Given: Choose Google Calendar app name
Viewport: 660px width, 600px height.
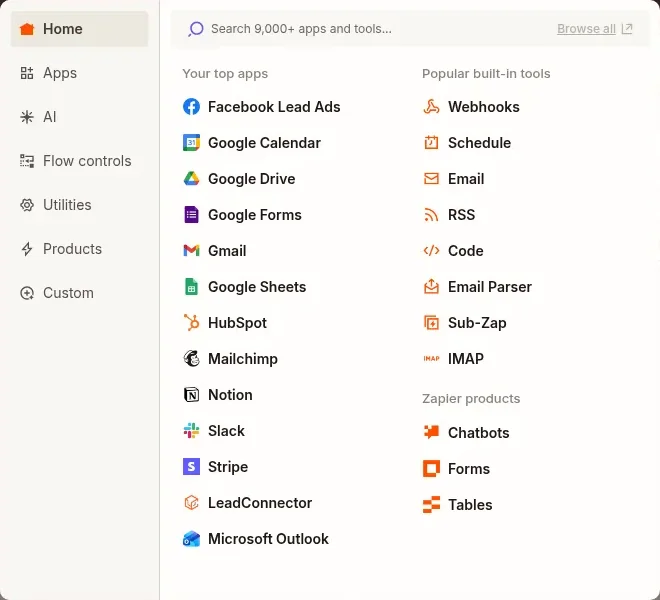Looking at the screenshot, I should [264, 143].
